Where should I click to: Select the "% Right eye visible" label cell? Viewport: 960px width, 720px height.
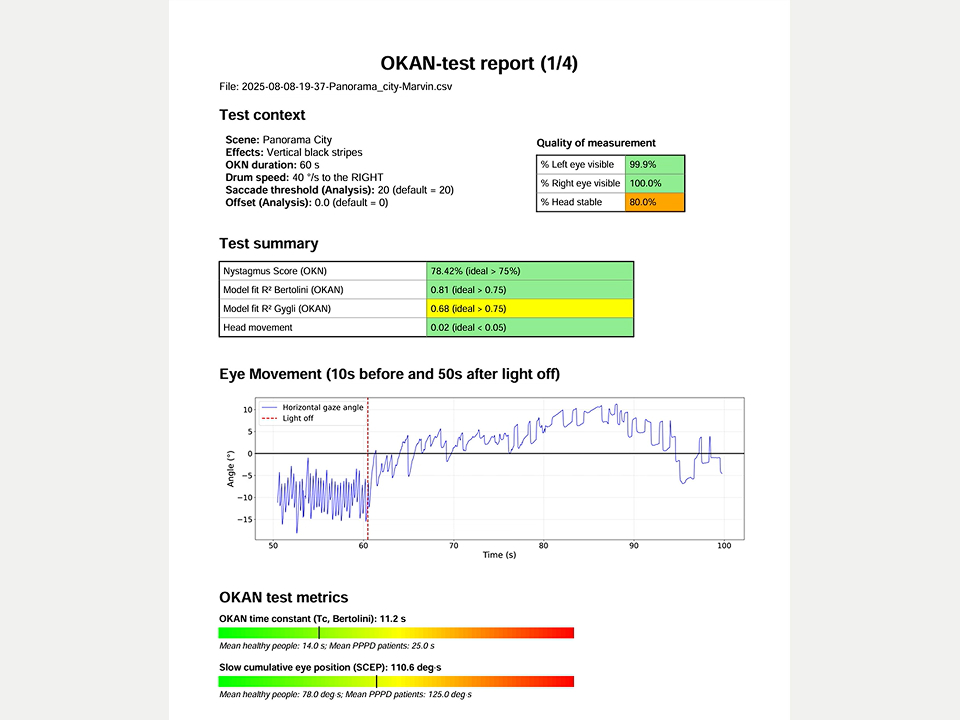pyautogui.click(x=581, y=183)
